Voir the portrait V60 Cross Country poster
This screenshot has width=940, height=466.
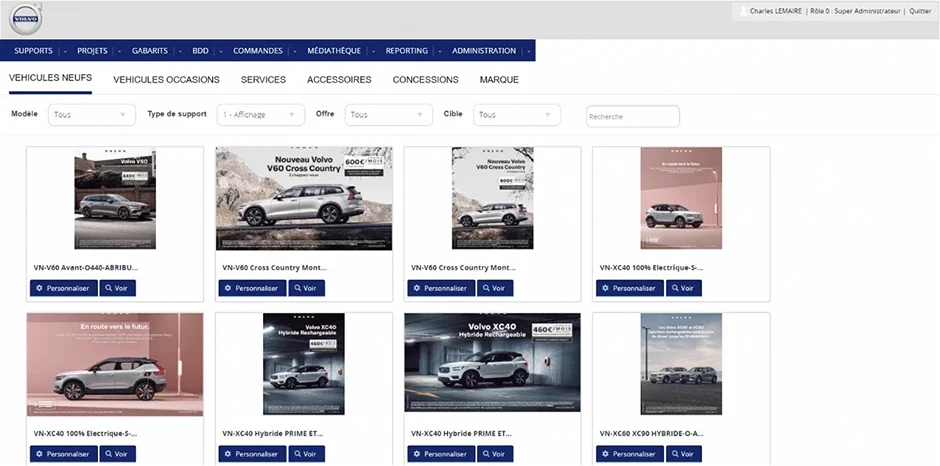[495, 288]
